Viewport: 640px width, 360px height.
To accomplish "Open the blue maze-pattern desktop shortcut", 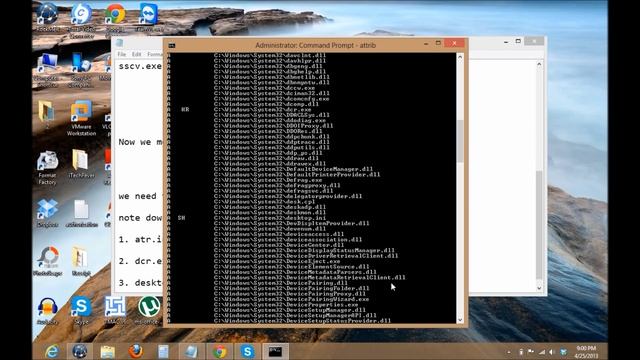I will pyautogui.click(x=115, y=307).
